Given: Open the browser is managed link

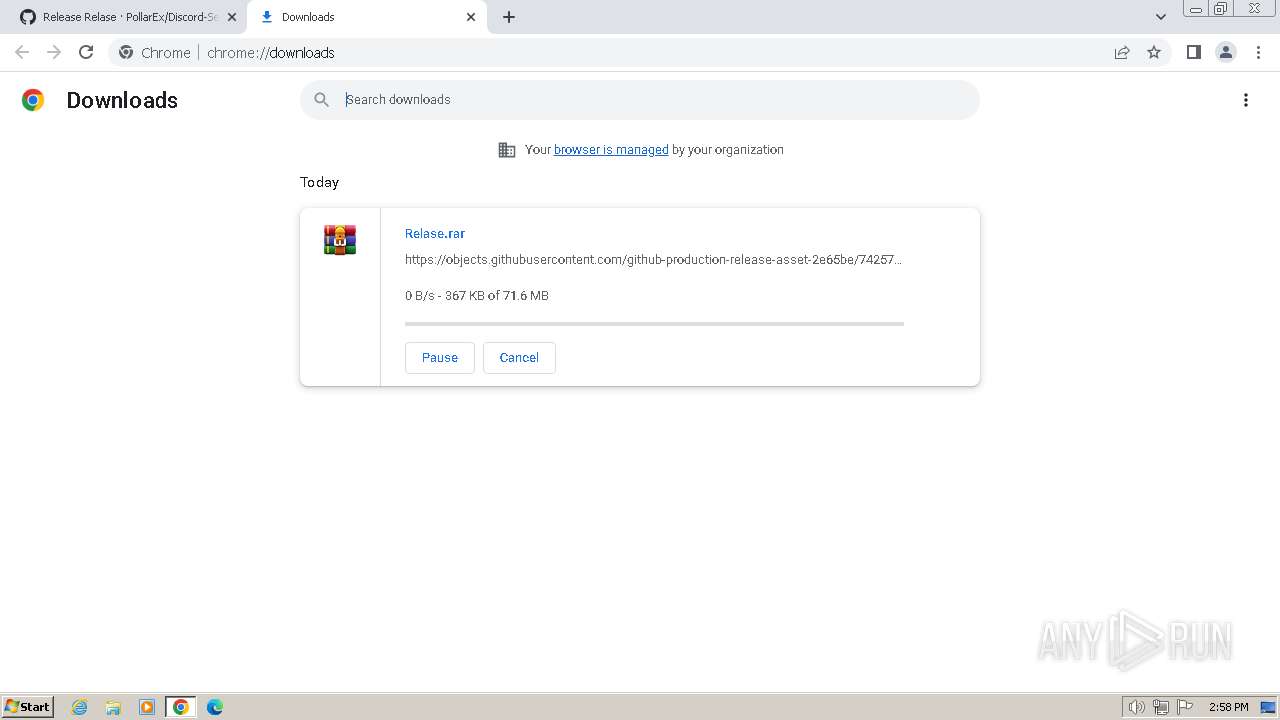Looking at the screenshot, I should click(611, 150).
